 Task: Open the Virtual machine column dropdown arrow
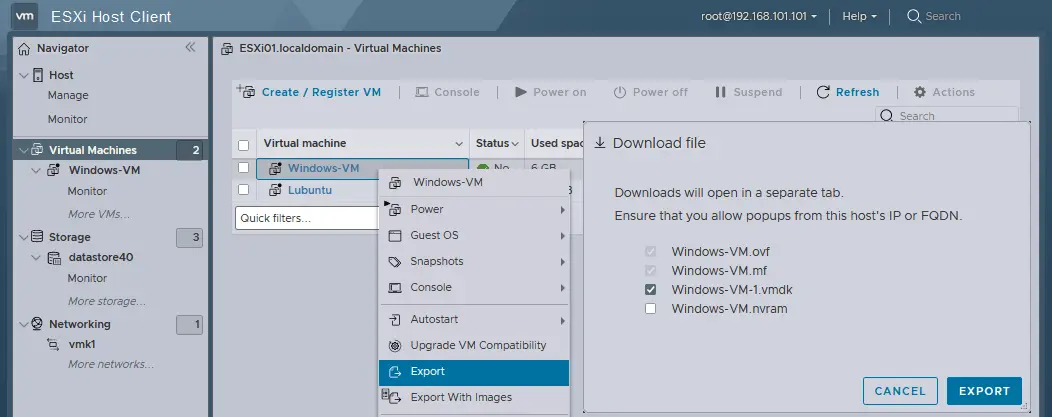pos(459,144)
